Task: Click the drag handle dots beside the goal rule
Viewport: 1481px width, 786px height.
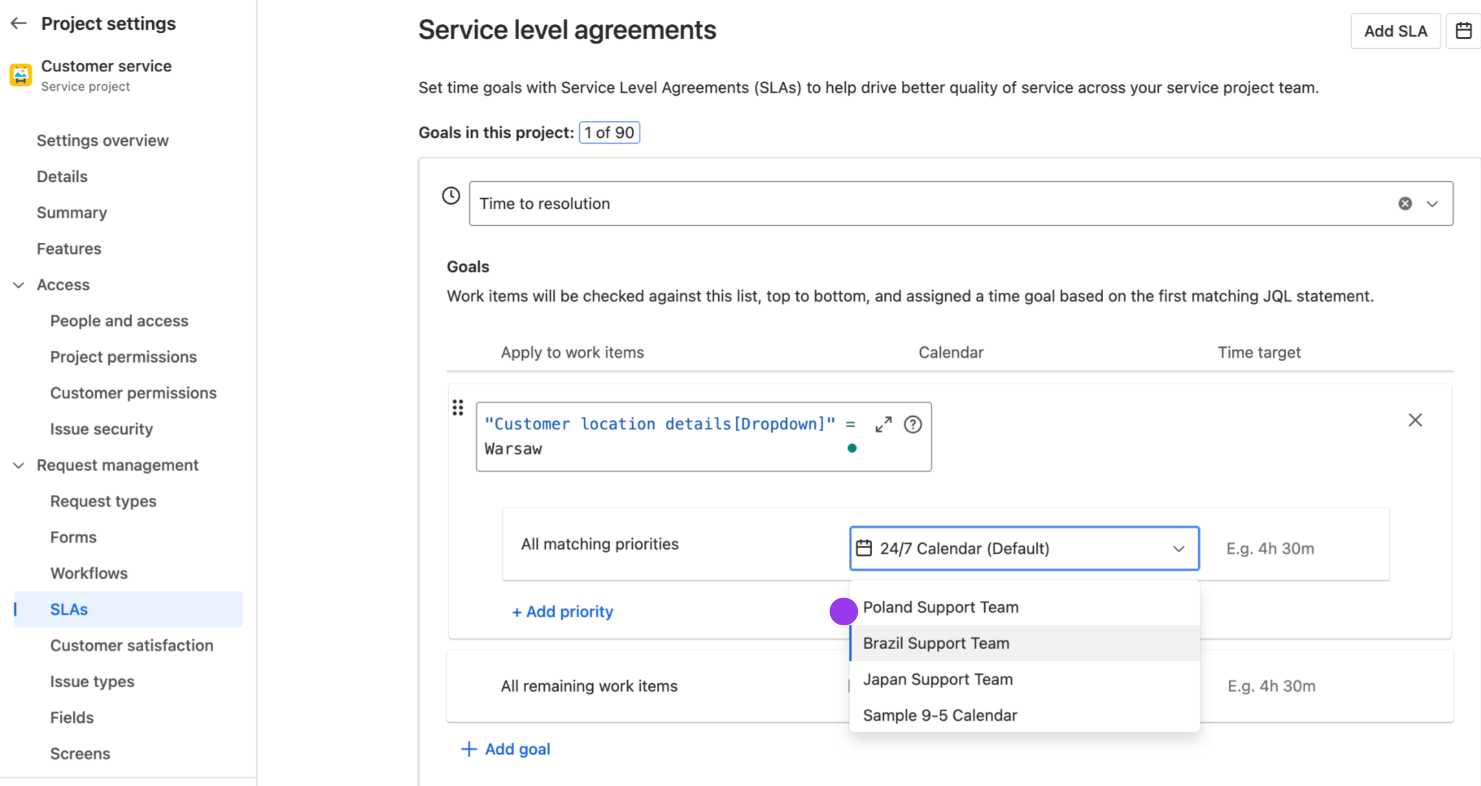Action: (x=458, y=408)
